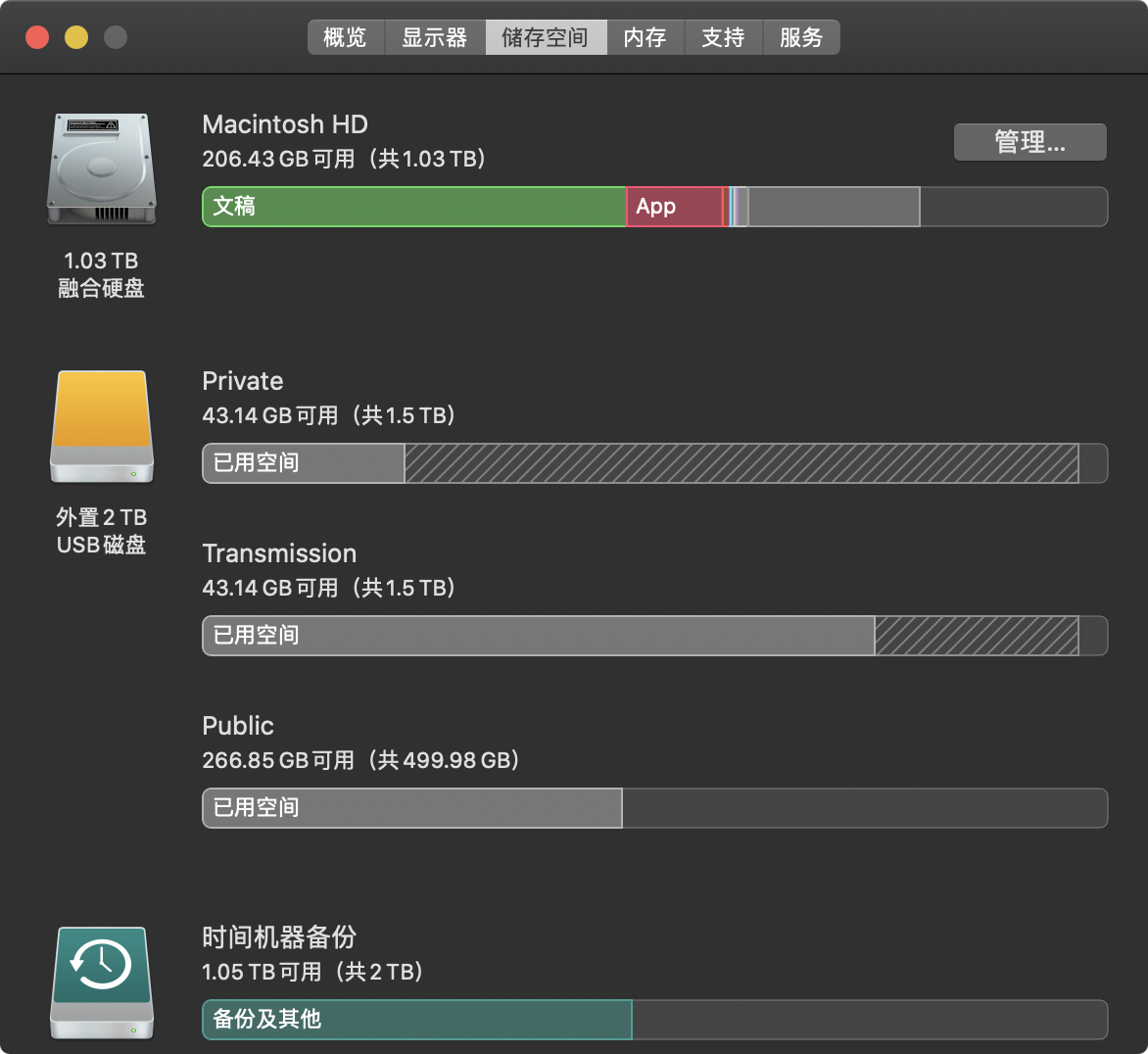Click the green 文稿 storage segment

(413, 207)
